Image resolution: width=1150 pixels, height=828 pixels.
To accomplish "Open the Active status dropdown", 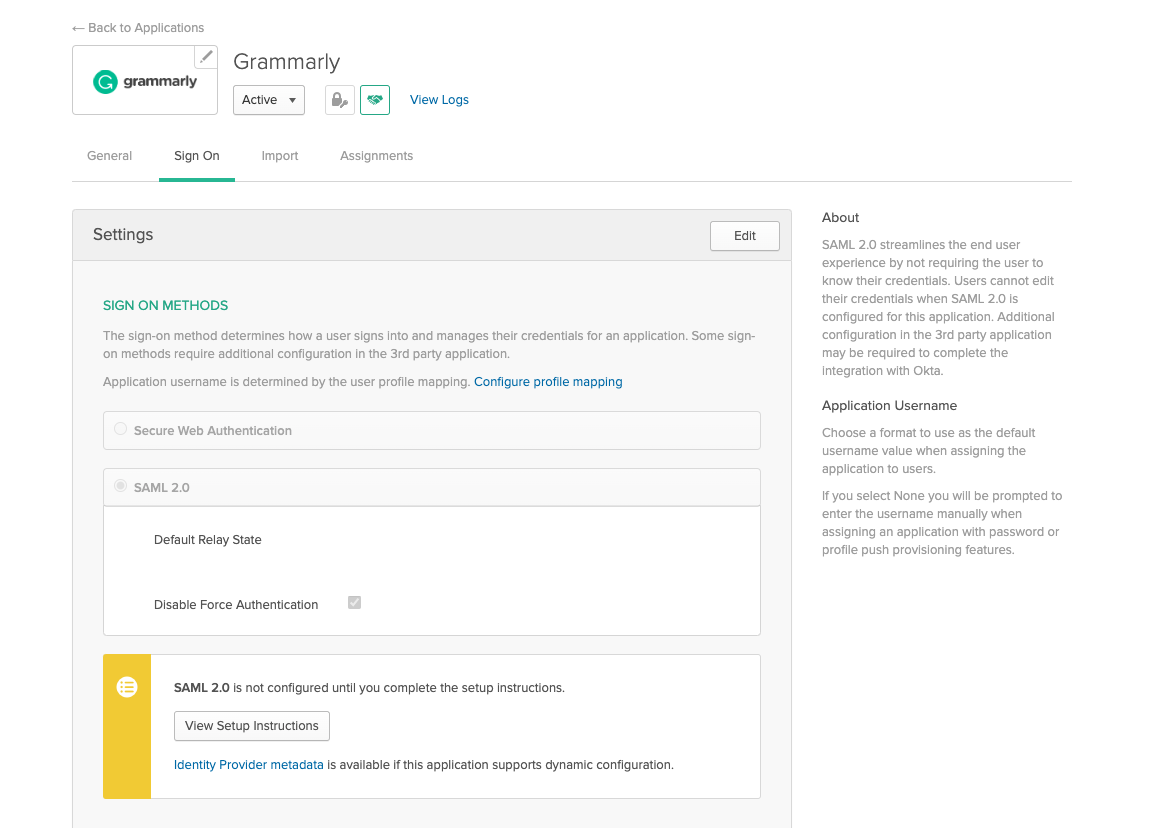I will coord(269,100).
